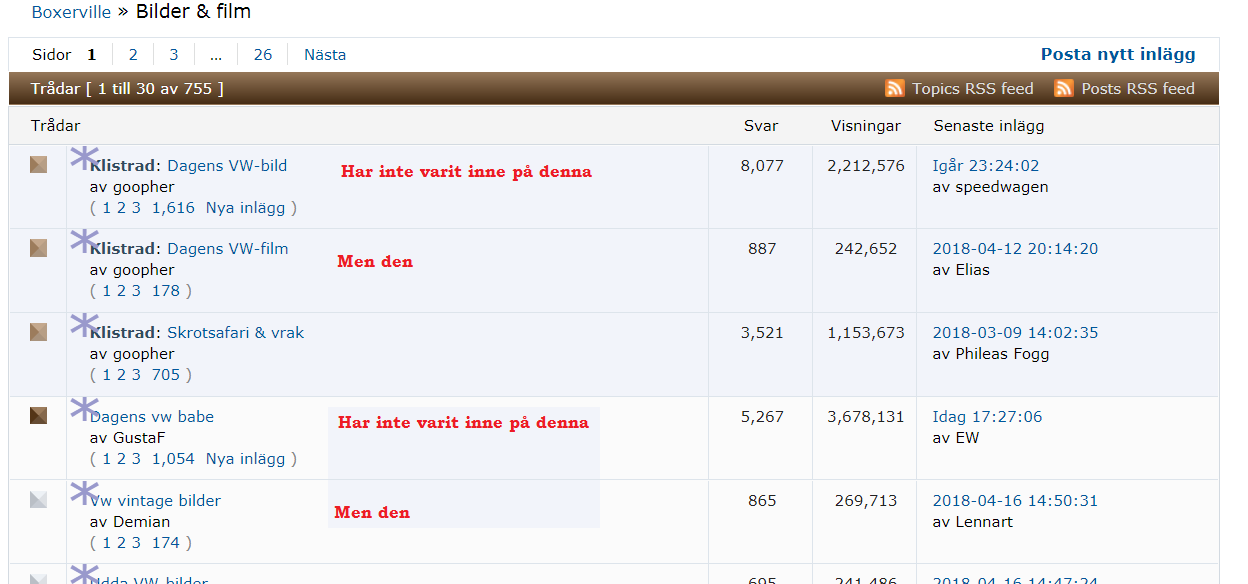Open last post dated Idag 17:27:06
Screen dimensions: 1248x584
[987, 417]
